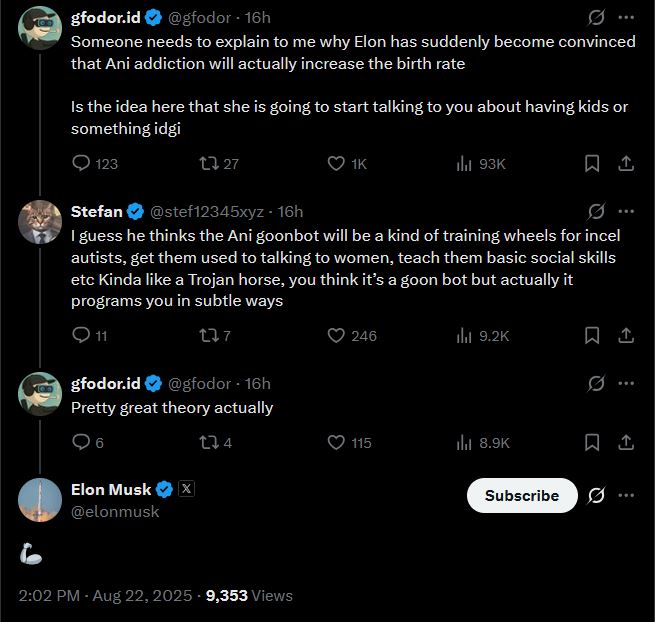Open @stef12345xyz handle link
The height and width of the screenshot is (622, 655).
[209, 211]
